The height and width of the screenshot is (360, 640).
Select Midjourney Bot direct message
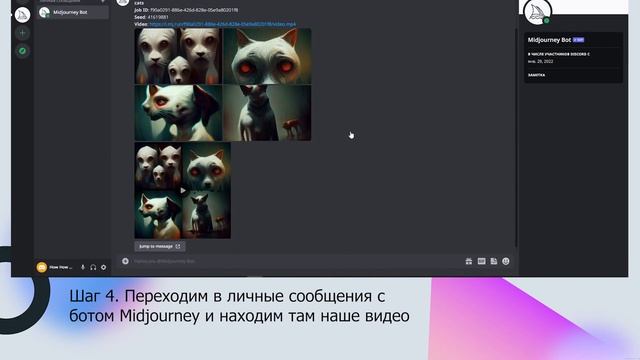tap(73, 12)
